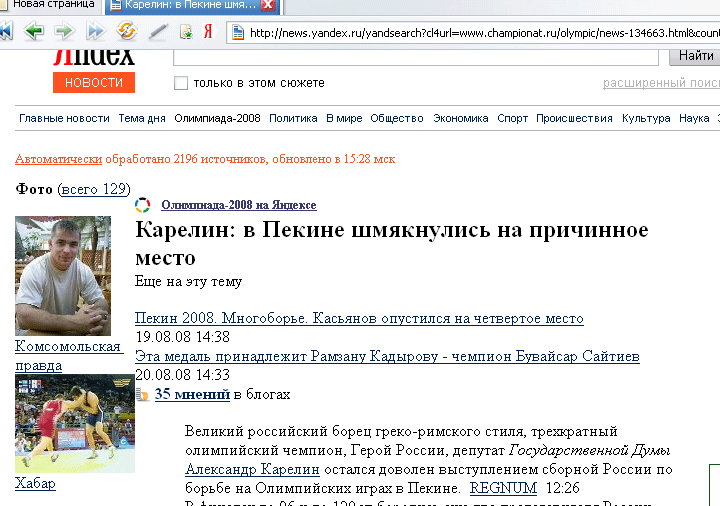
Task: Open Тема дня section
Action: tap(142, 118)
